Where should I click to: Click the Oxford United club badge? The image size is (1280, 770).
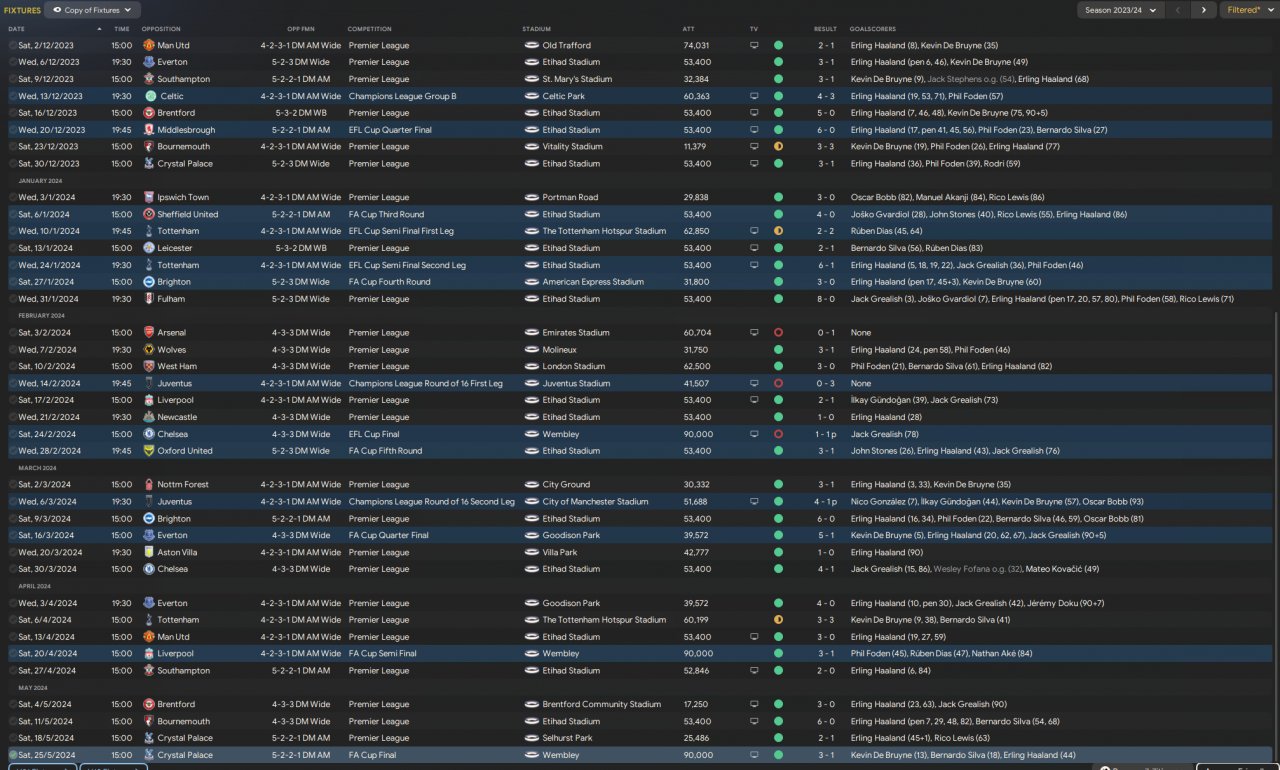[x=148, y=451]
